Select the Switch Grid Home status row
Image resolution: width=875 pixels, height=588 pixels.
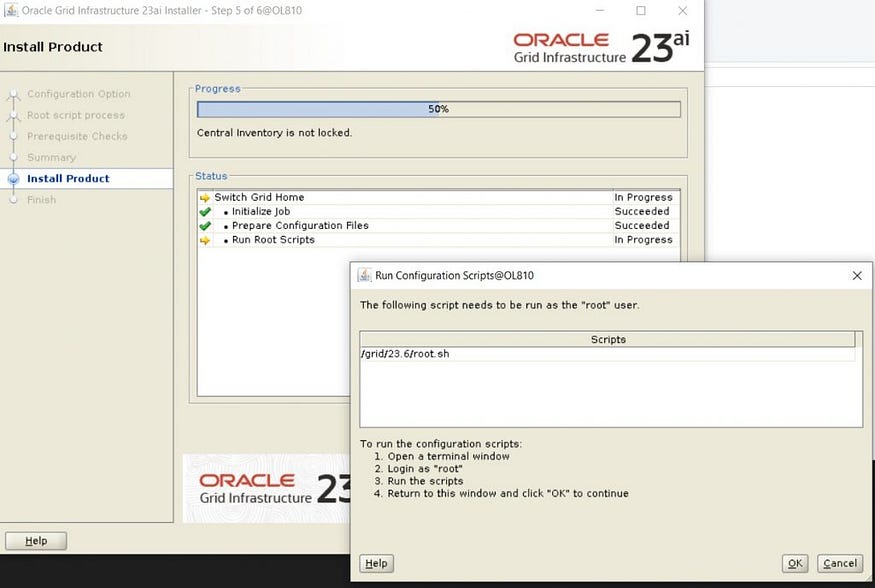pyautogui.click(x=439, y=197)
